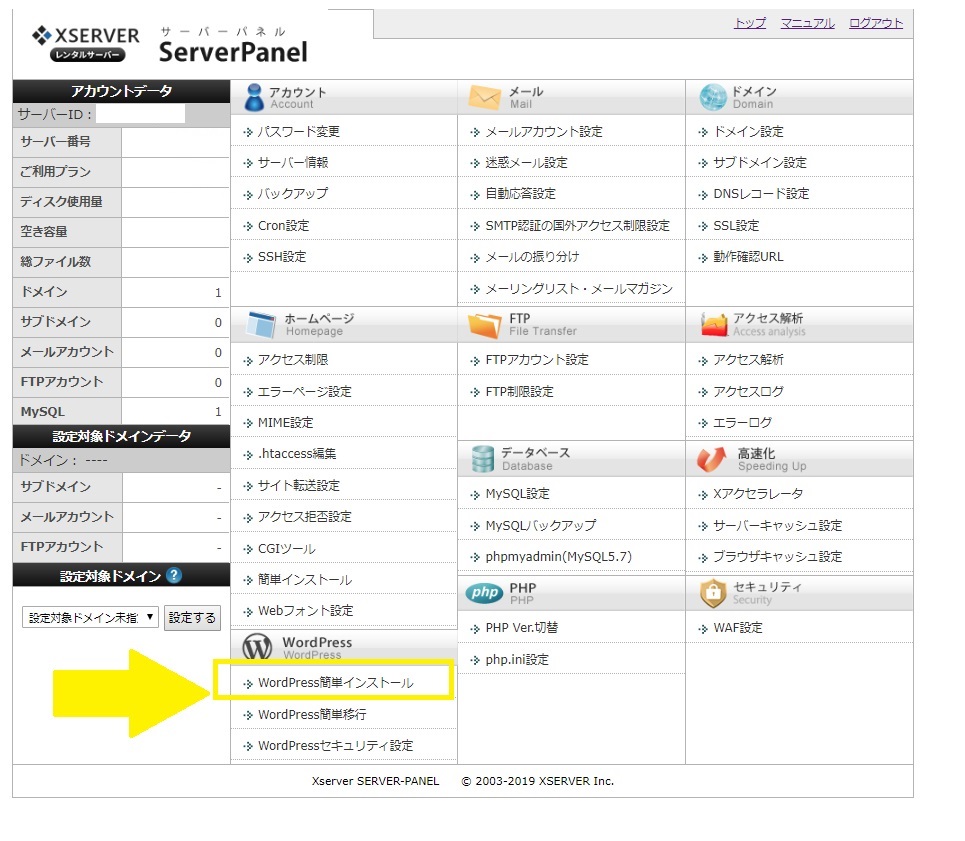Click the 設定する button
Viewport: 965px width, 841px height.
(192, 618)
